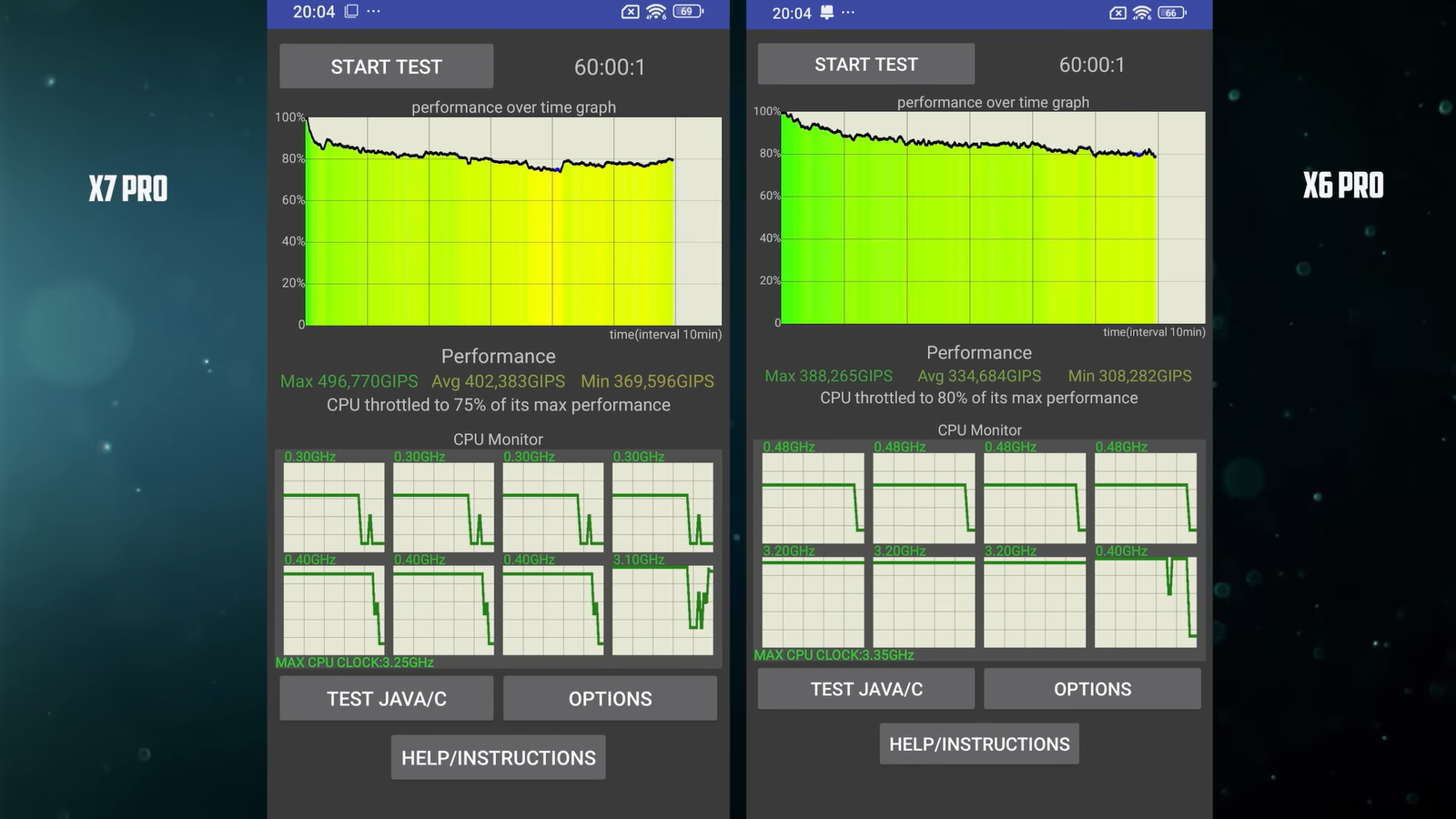Tap the battery 66 indicator on X6 Pro

click(x=1173, y=13)
